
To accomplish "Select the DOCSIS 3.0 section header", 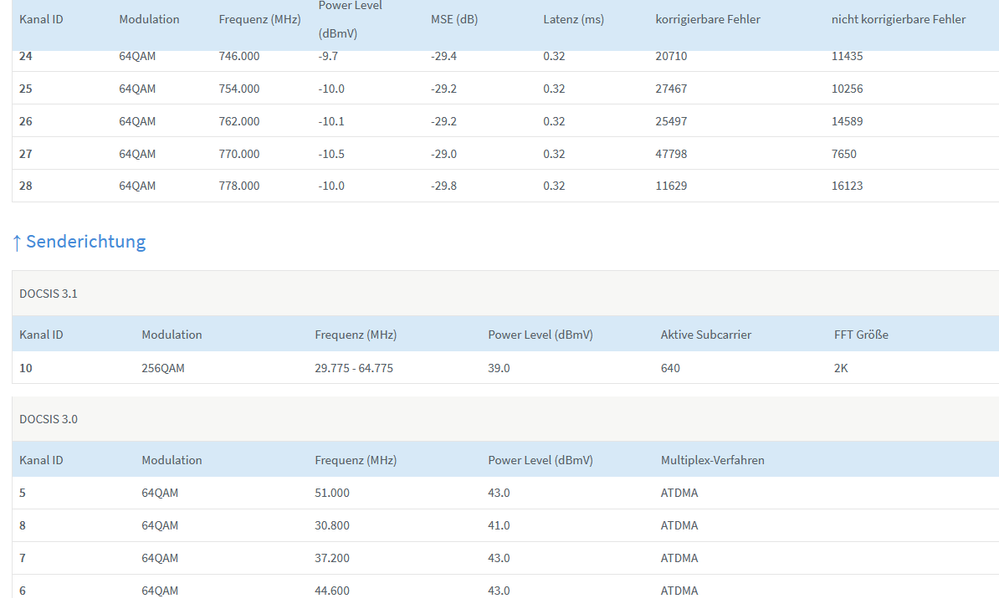I will point(49,419).
